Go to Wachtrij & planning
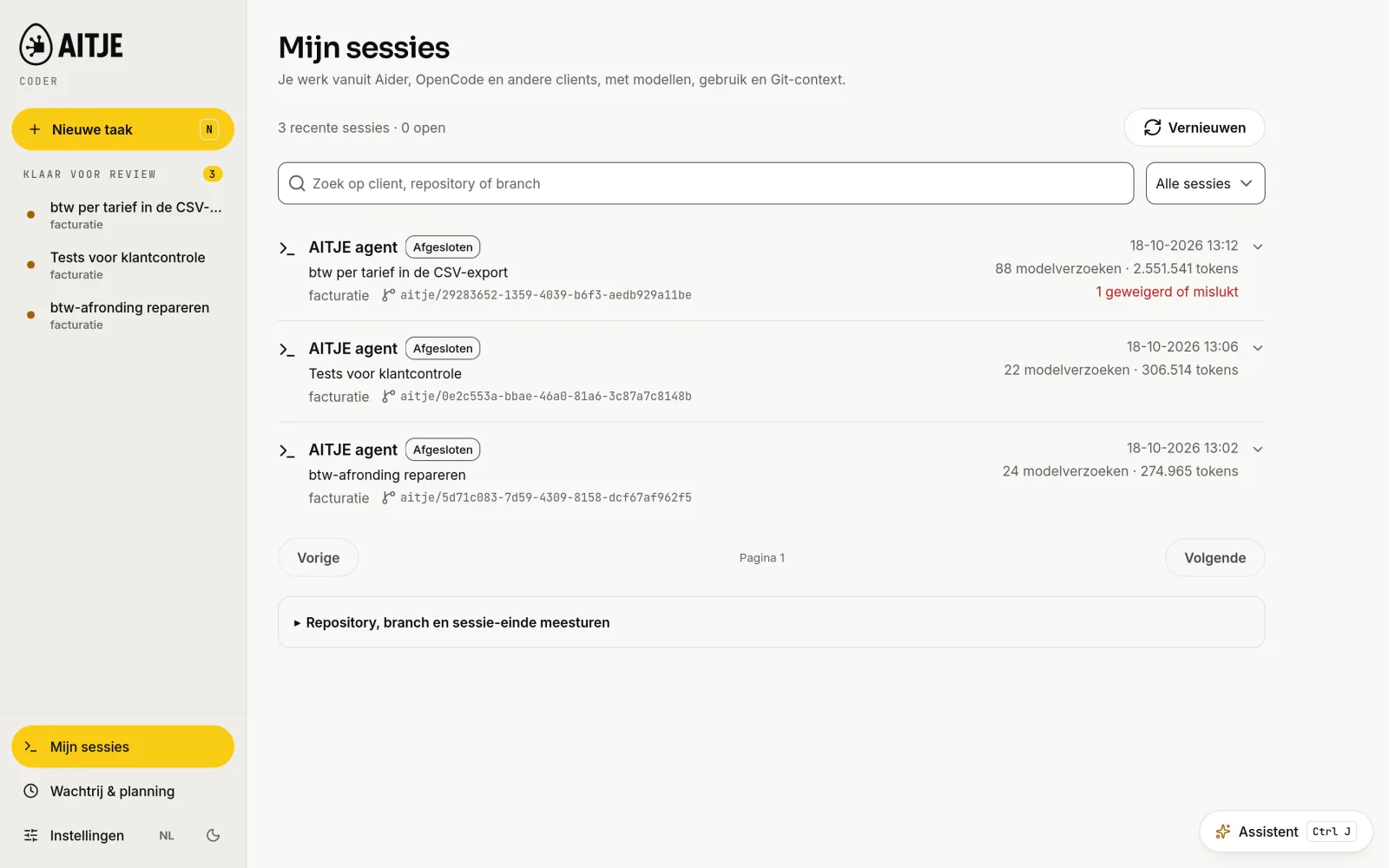The height and width of the screenshot is (868, 1389). click(x=122, y=791)
